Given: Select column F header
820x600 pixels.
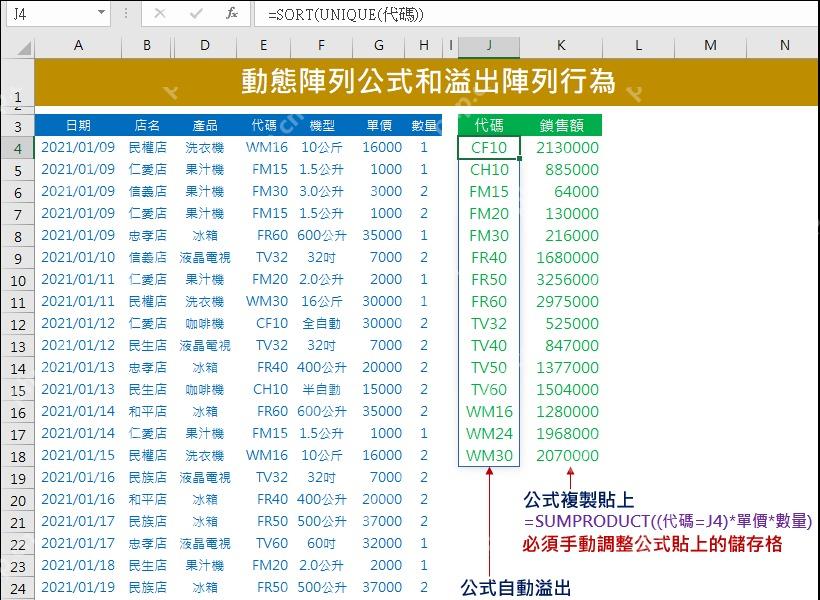Looking at the screenshot, I should click(321, 46).
